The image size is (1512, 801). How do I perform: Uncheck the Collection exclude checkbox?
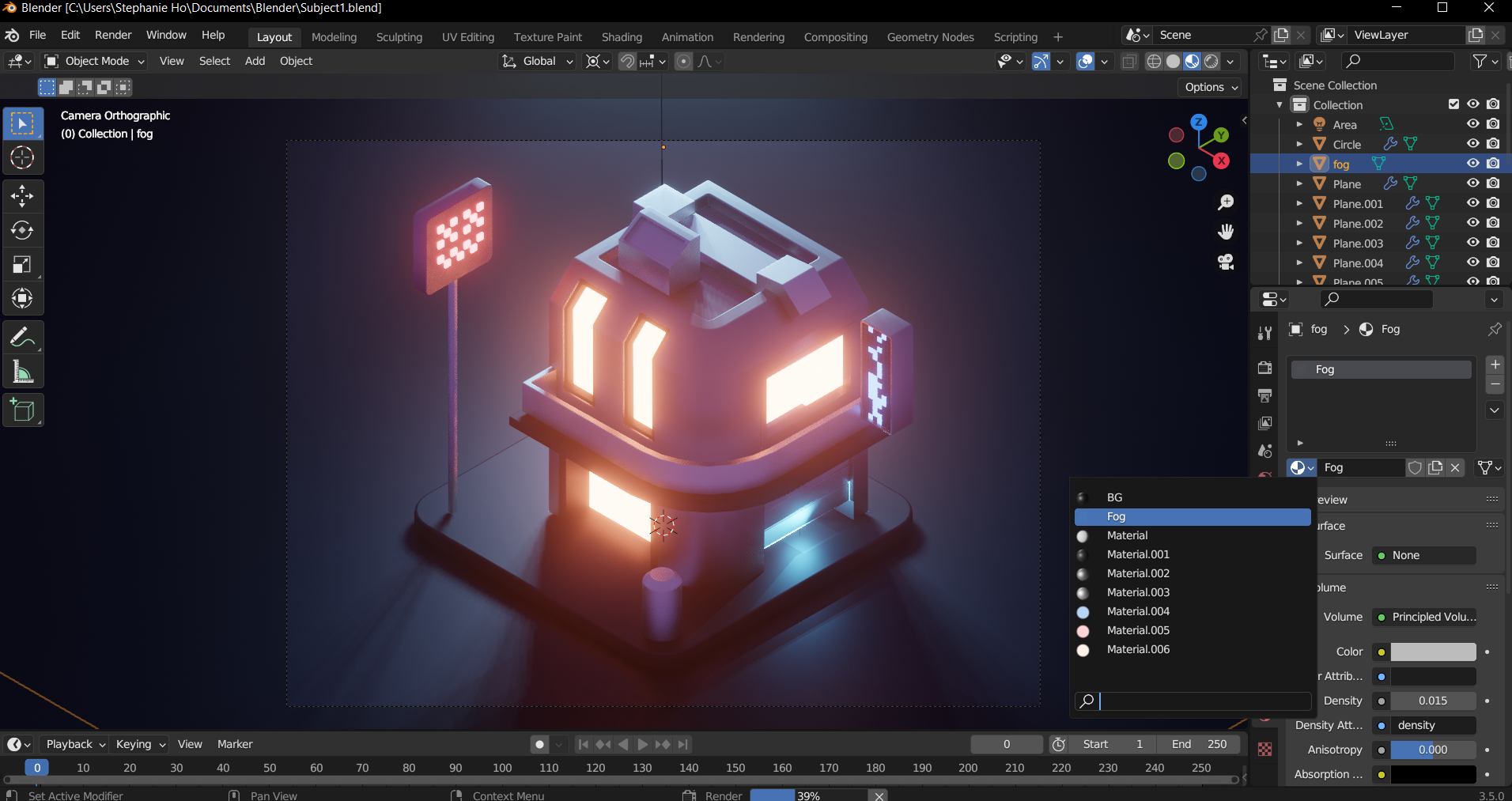pyautogui.click(x=1453, y=104)
